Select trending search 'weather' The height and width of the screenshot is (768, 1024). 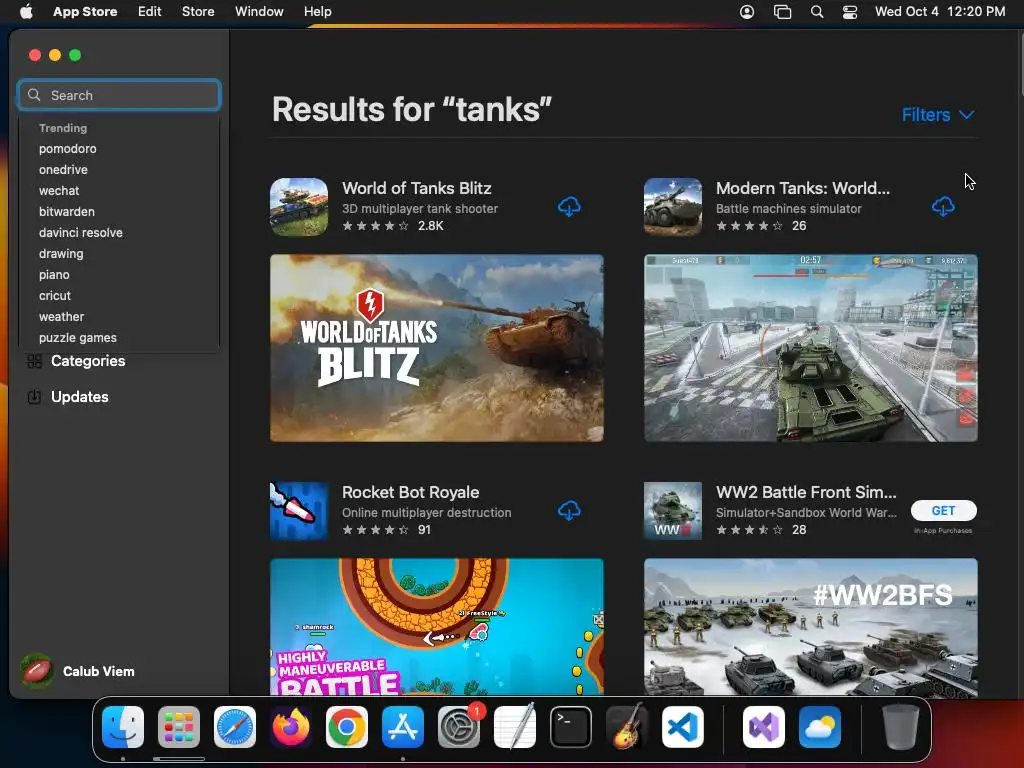pos(61,317)
